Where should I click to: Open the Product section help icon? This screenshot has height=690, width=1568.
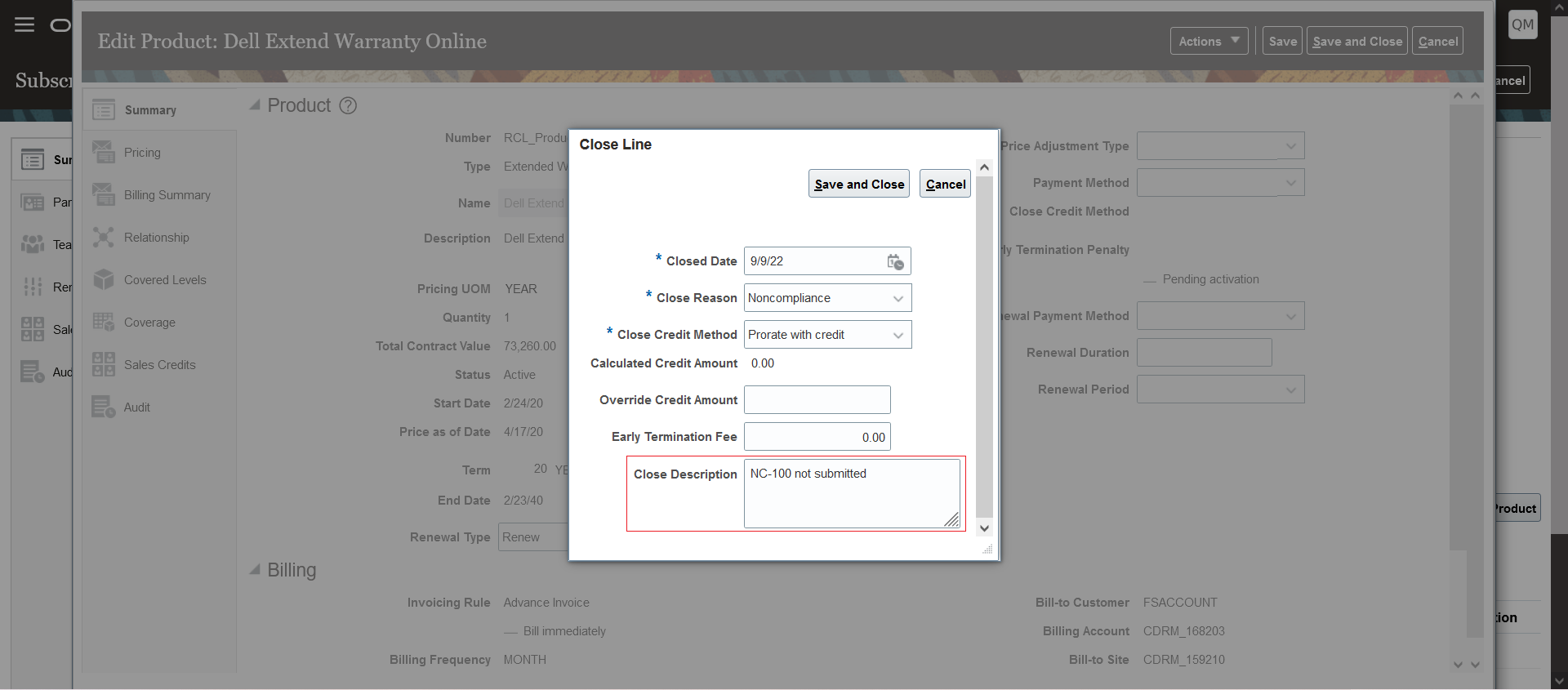(x=348, y=105)
